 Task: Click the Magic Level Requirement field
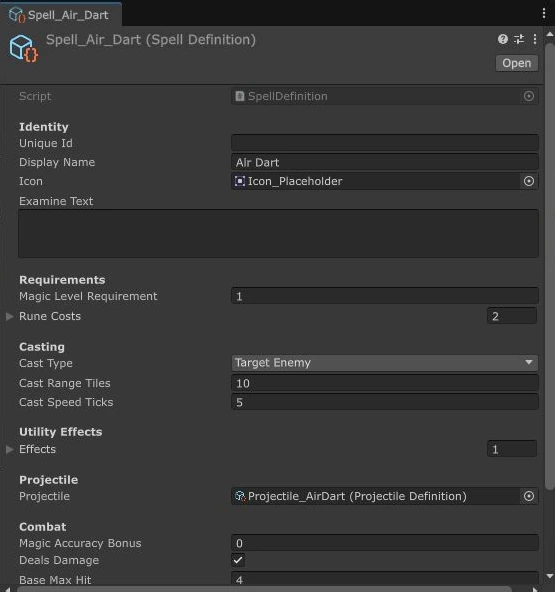(x=384, y=296)
